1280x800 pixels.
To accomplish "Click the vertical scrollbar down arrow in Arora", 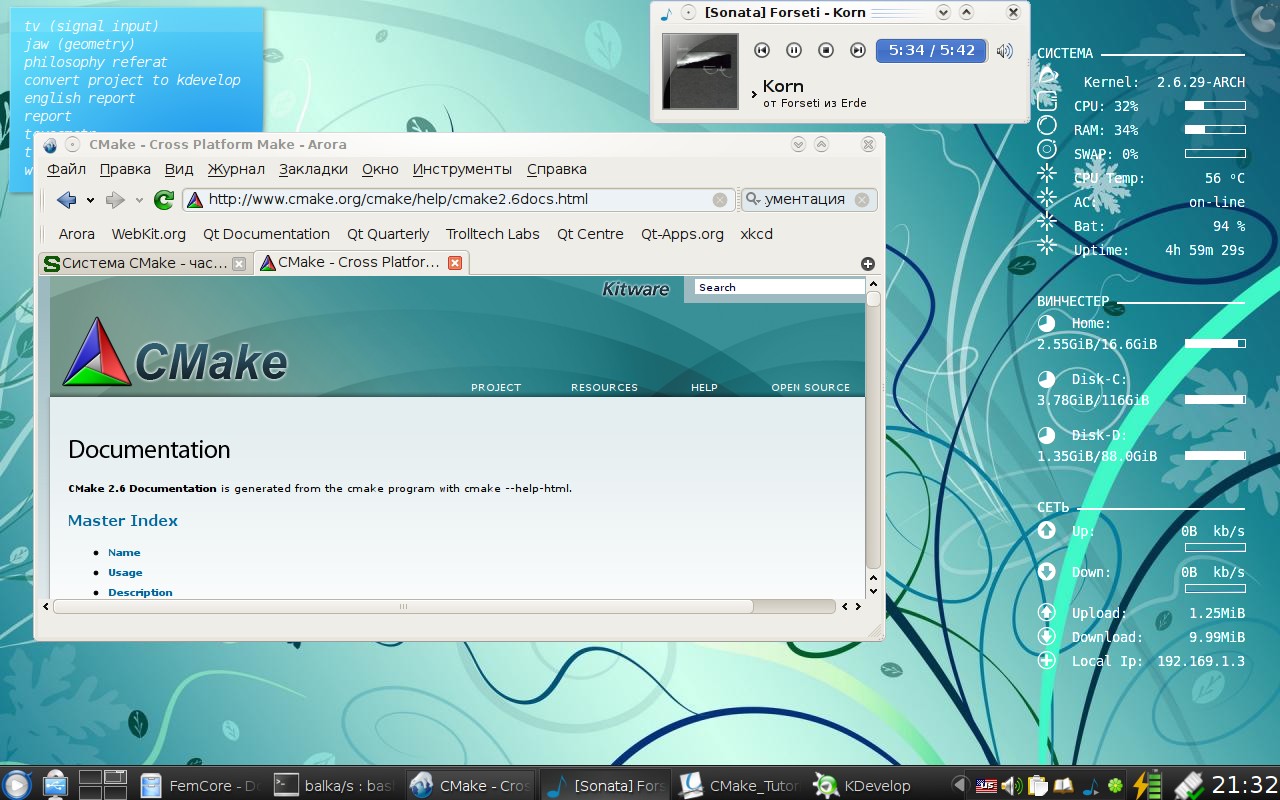I will point(873,591).
